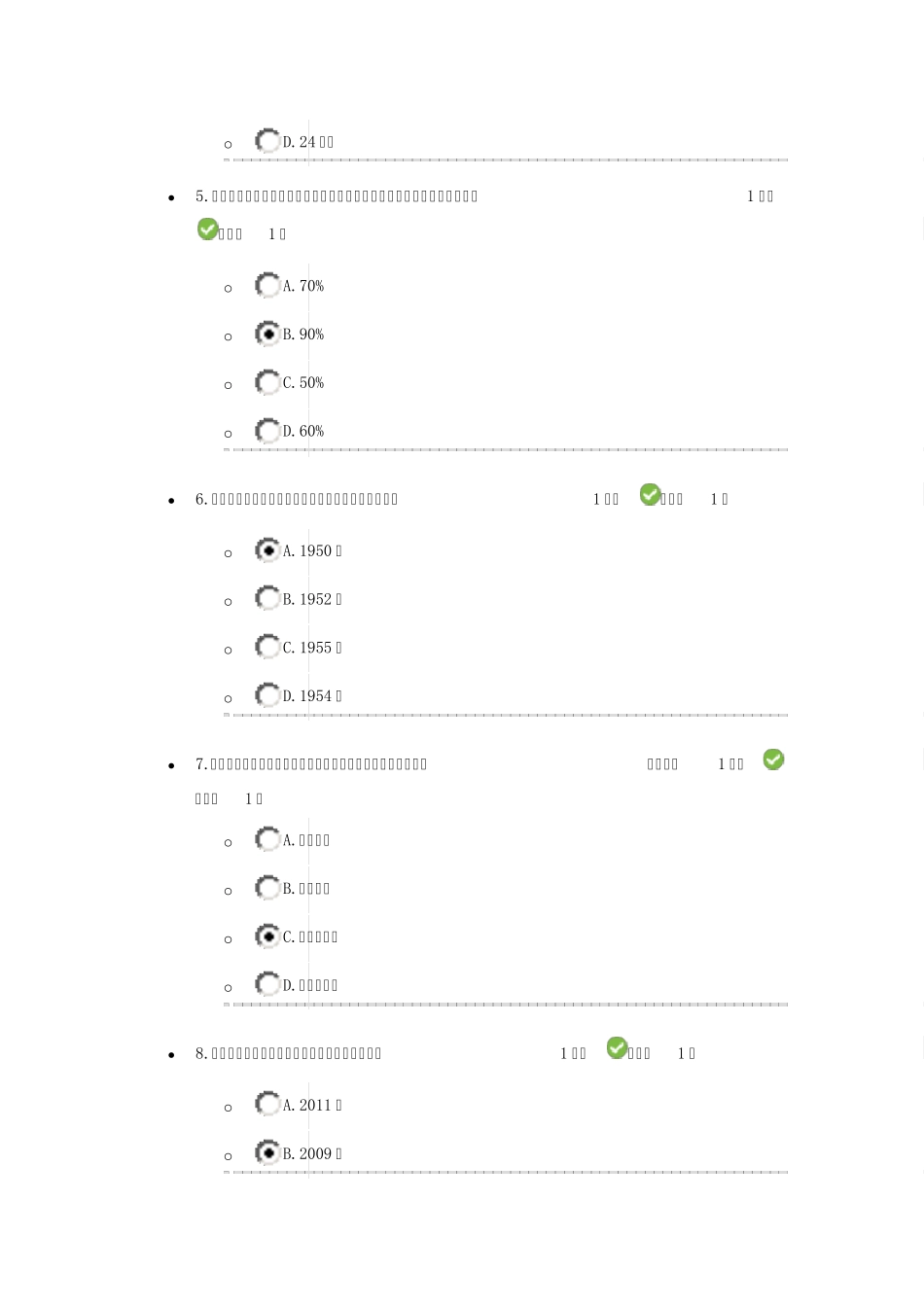Choose option A under question 7
This screenshot has width=924, height=1307.
point(267,839)
